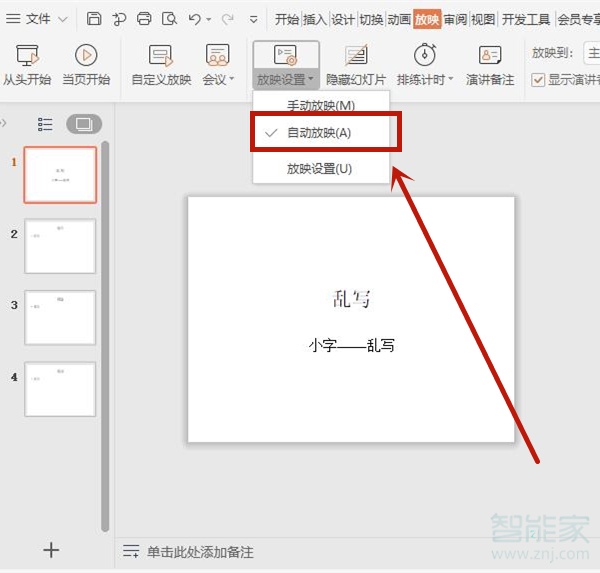Choose 手动放映(M) from menu

320,105
